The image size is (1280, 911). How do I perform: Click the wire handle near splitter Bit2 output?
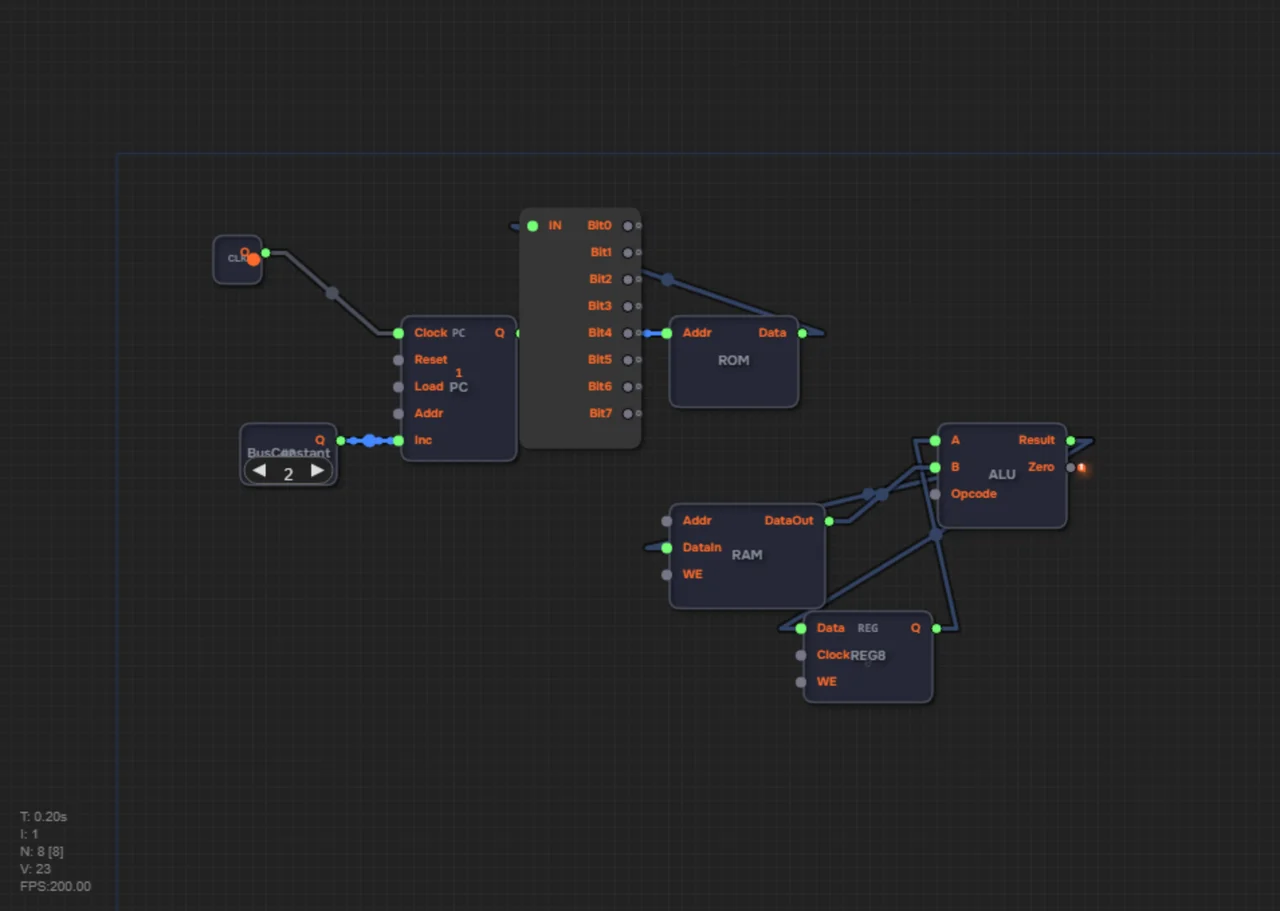pyautogui.click(x=667, y=280)
